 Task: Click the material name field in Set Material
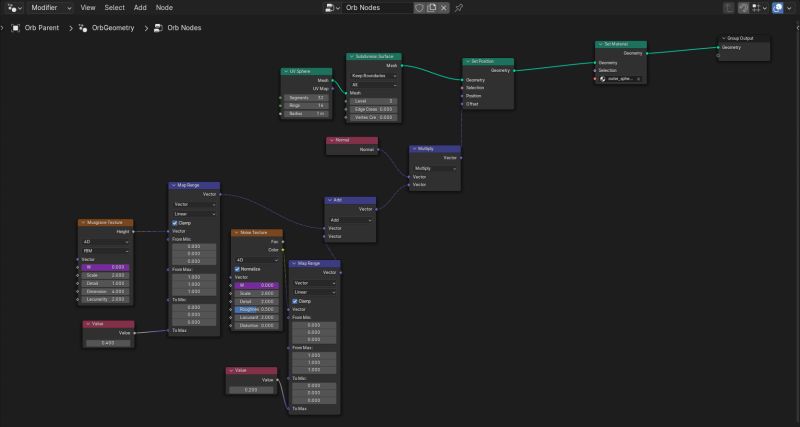(x=621, y=79)
